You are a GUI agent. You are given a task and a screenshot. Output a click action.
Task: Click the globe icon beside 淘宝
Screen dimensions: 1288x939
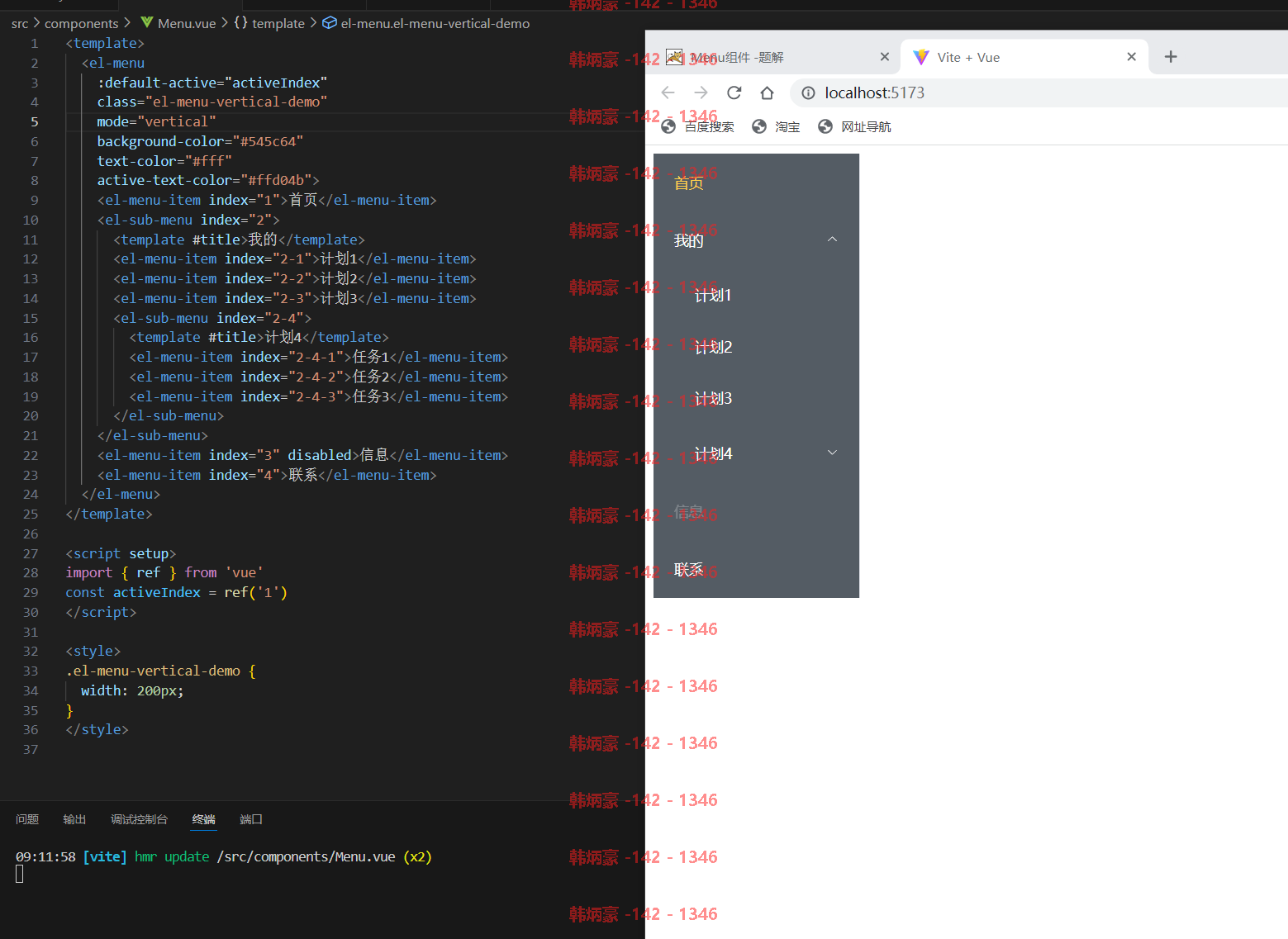click(x=759, y=126)
